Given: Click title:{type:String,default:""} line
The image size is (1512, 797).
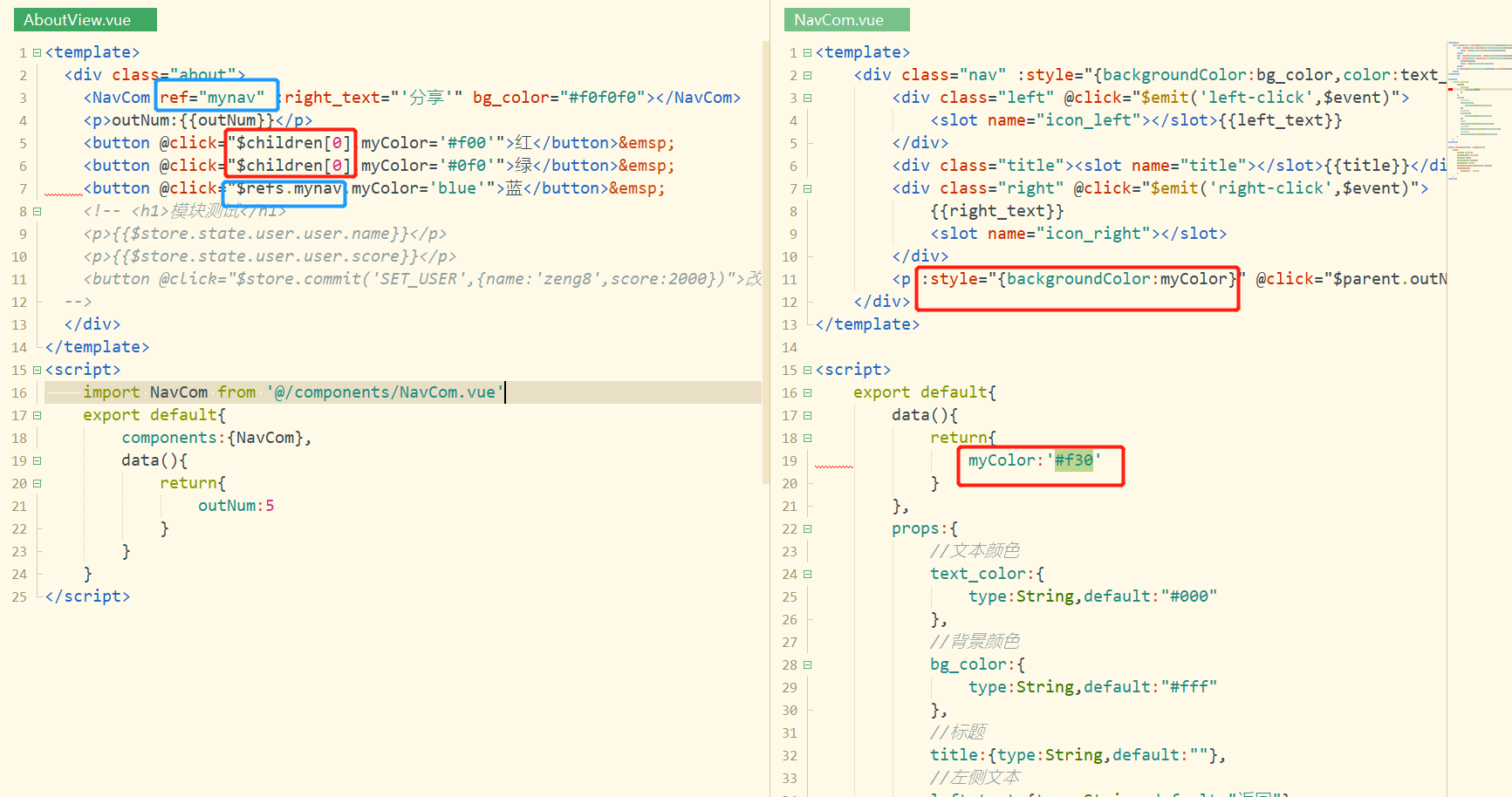Looking at the screenshot, I should pyautogui.click(x=1078, y=755).
